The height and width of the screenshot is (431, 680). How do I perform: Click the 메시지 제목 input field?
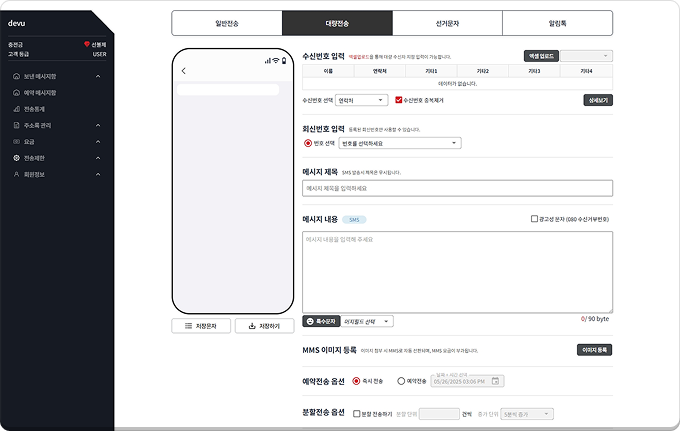[x=458, y=188]
